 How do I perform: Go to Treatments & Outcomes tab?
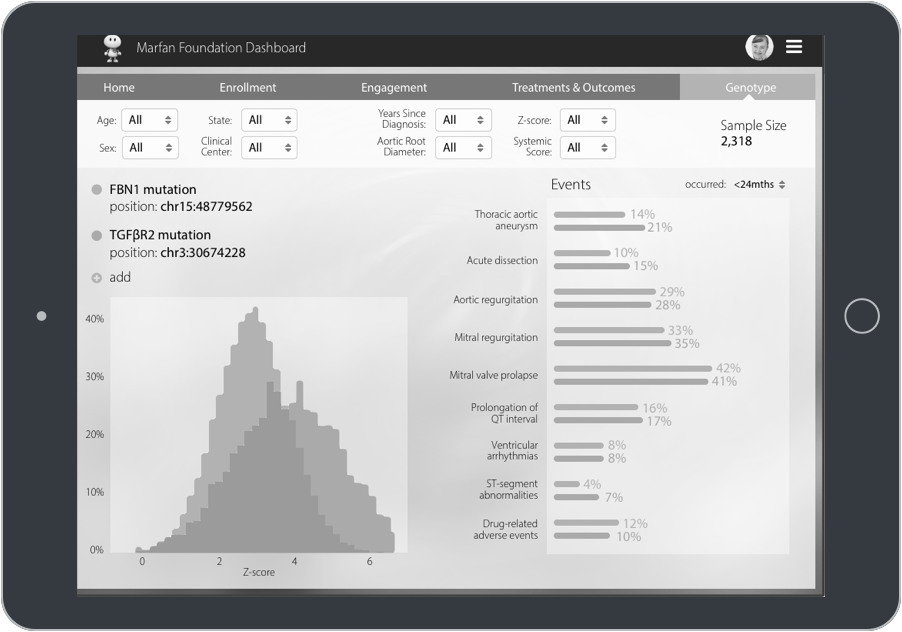[573, 88]
